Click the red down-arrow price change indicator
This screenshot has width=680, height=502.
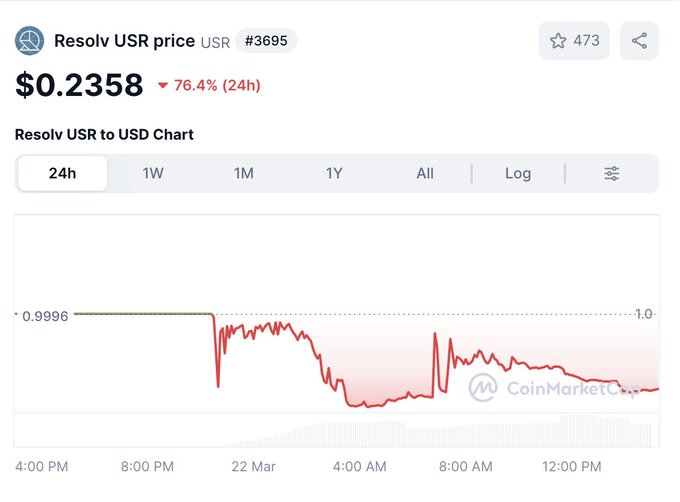click(163, 86)
